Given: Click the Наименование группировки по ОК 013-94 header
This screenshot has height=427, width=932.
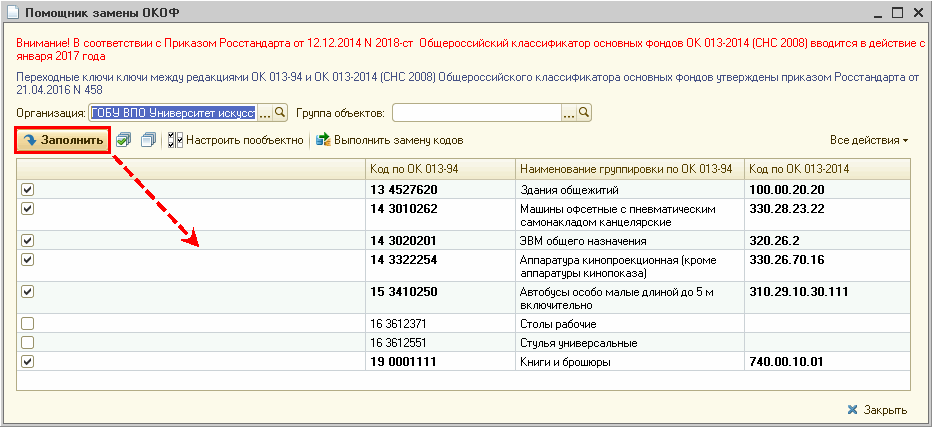Looking at the screenshot, I should coord(630,169).
